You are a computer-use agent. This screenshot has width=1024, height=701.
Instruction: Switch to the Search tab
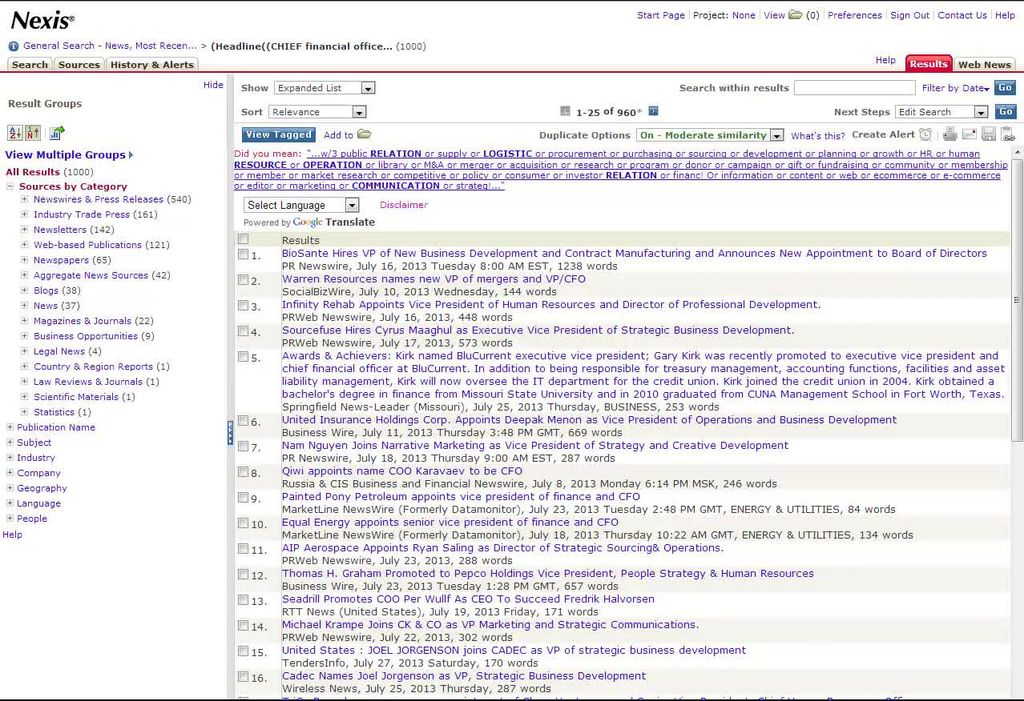tap(30, 65)
